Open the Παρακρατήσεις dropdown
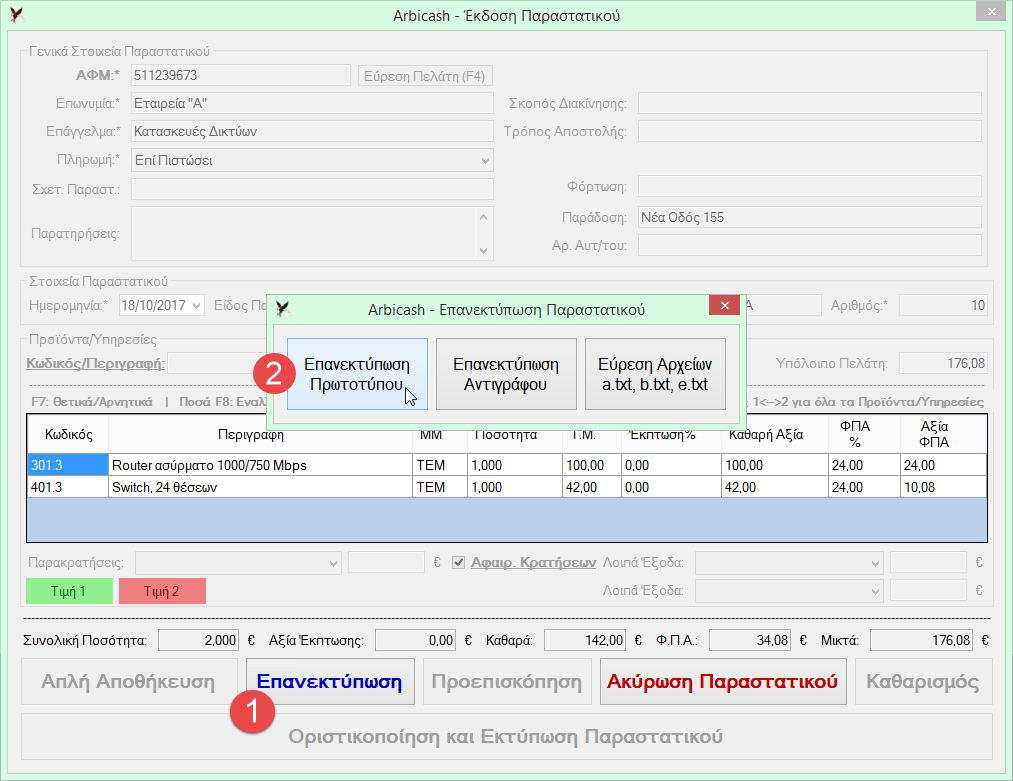 238,563
